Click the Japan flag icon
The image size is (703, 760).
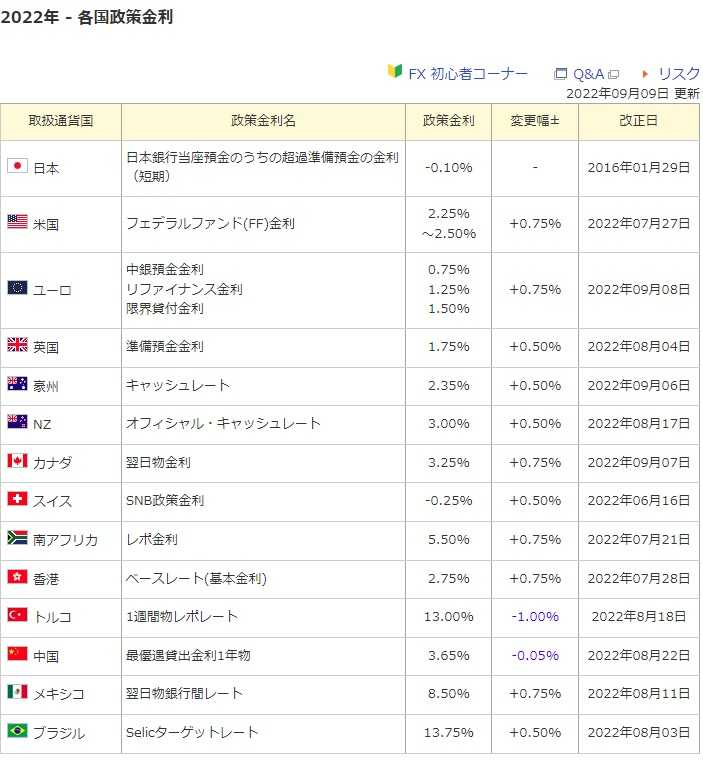click(x=17, y=167)
